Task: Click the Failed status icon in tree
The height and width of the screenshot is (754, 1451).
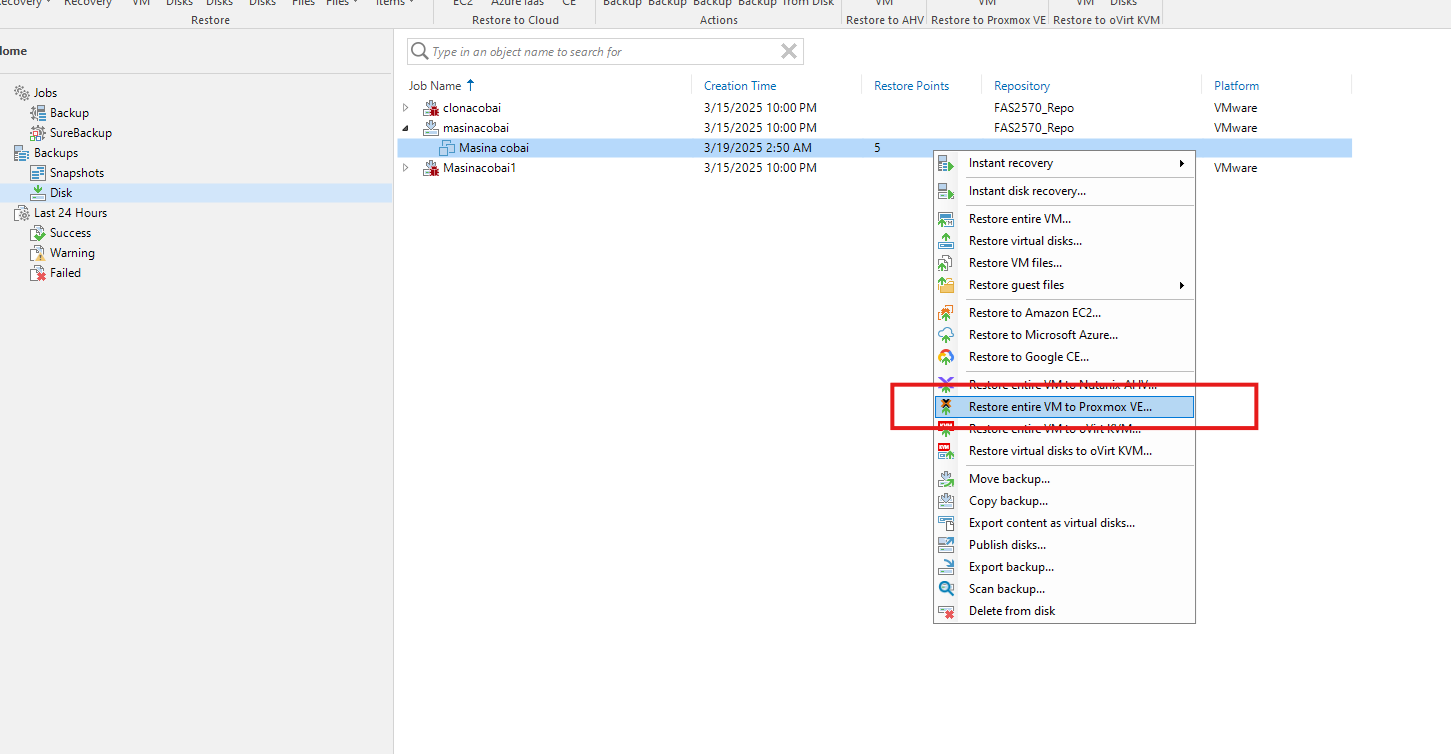Action: tap(38, 273)
